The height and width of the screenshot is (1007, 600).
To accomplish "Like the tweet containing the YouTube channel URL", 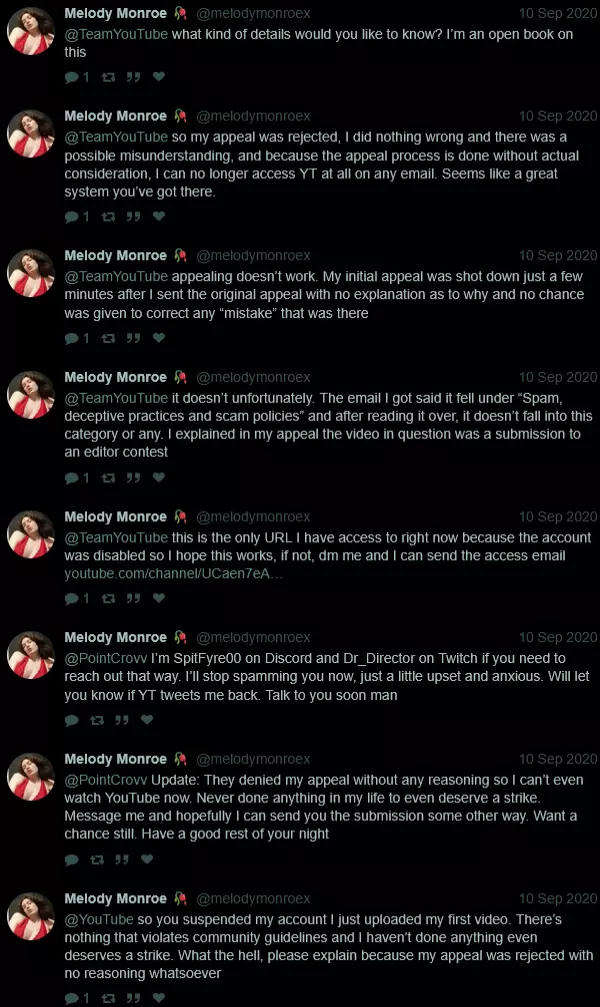I will pos(159,599).
